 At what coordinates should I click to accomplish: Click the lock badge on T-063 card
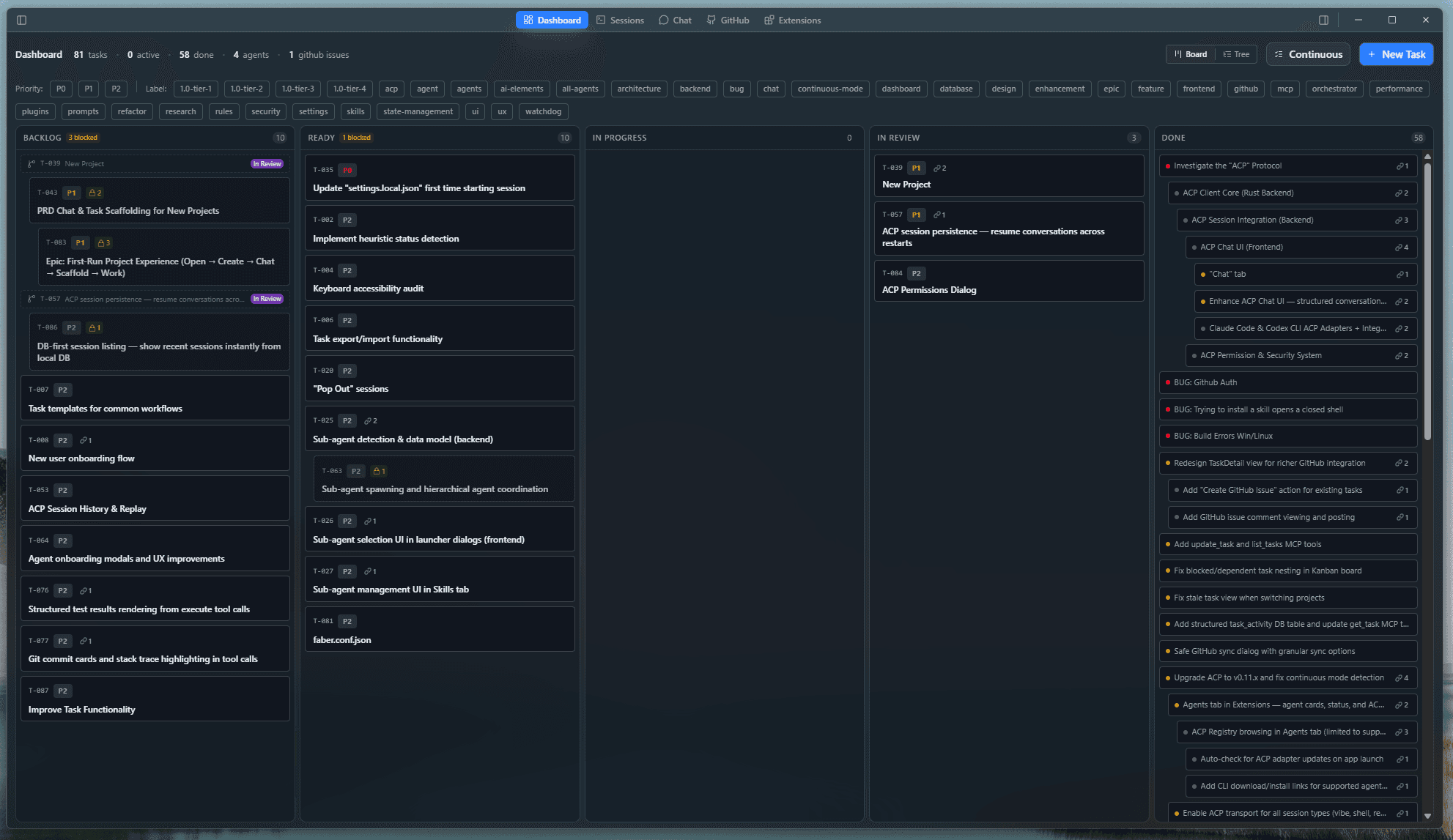coord(379,471)
